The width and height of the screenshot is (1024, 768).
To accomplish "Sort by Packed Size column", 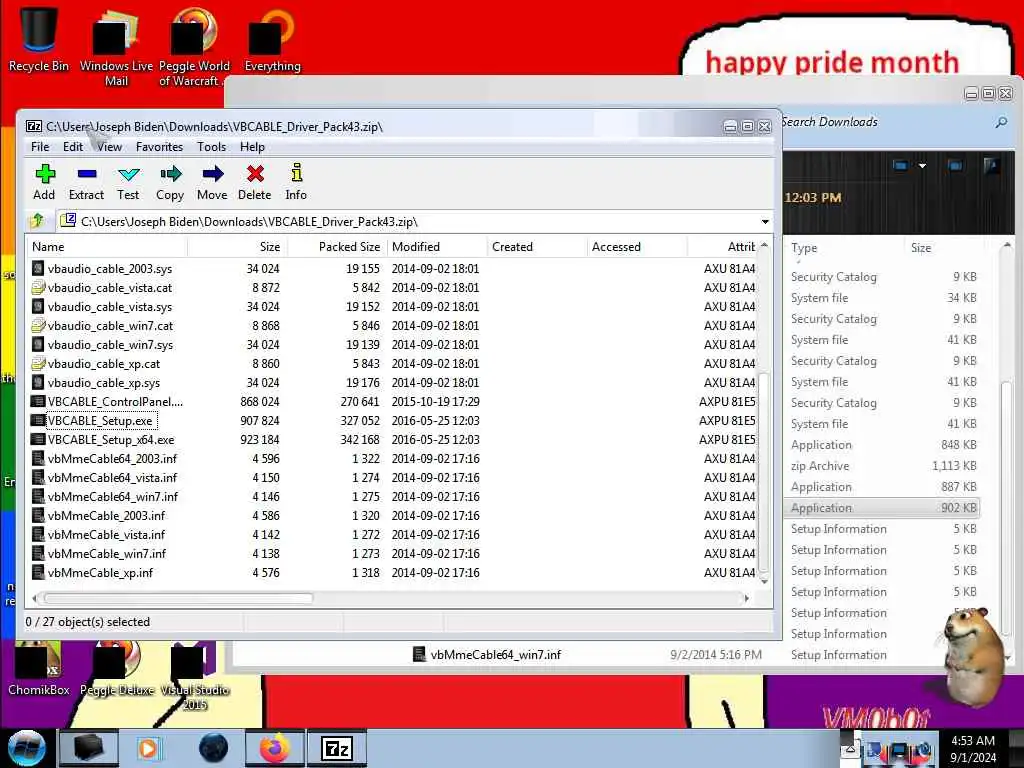I will tap(338, 247).
